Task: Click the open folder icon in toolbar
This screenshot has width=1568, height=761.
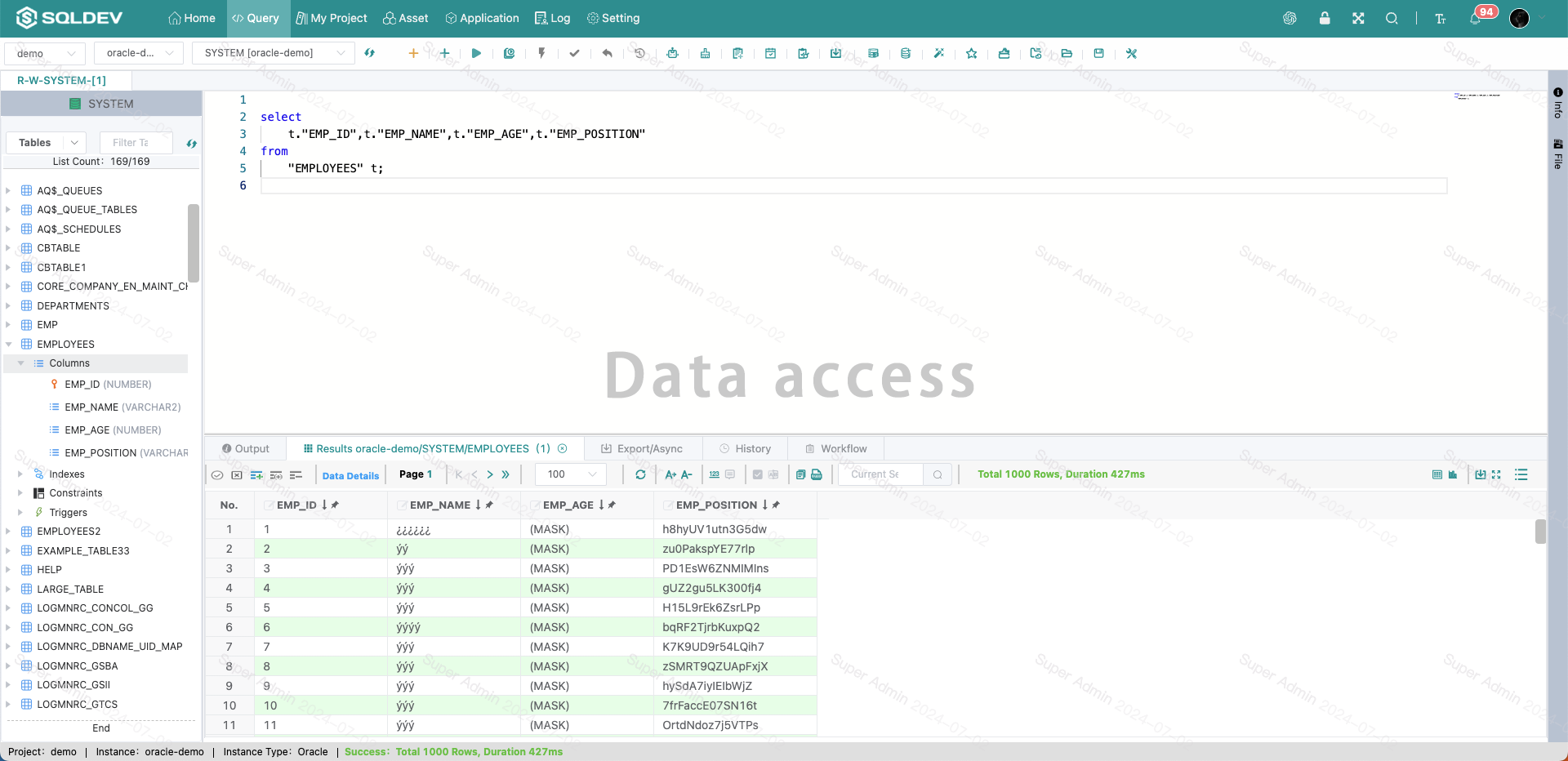Action: 1067,53
